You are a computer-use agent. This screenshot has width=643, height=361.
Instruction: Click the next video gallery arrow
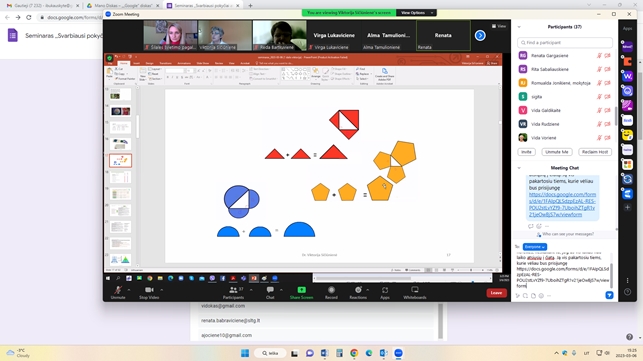pyautogui.click(x=480, y=36)
